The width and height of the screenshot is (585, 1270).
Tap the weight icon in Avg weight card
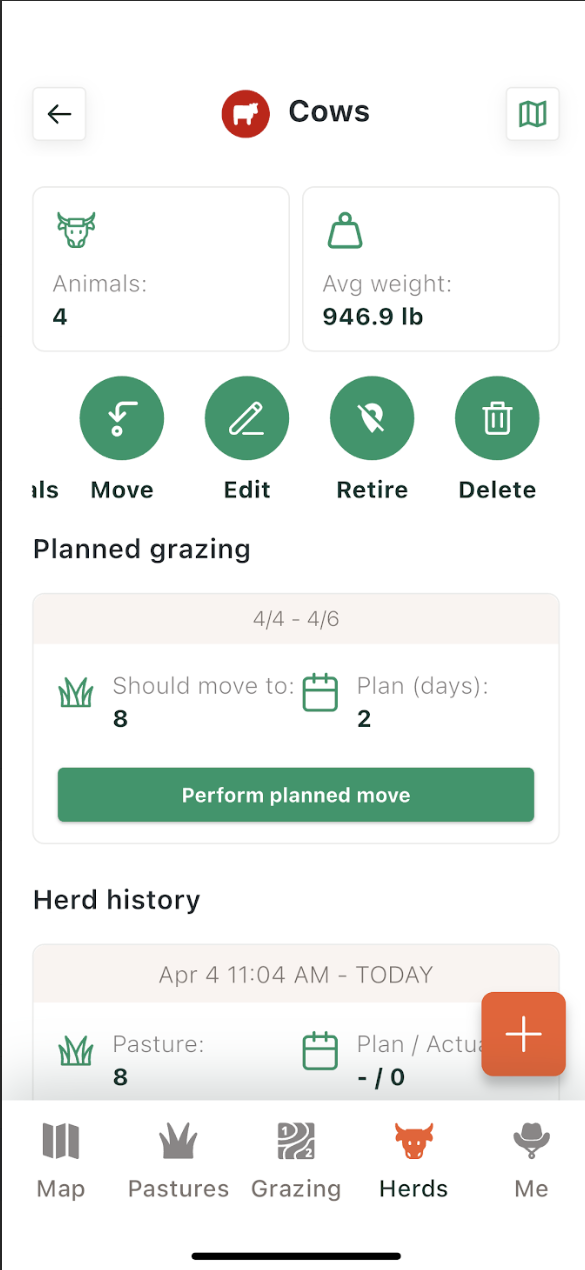pyautogui.click(x=345, y=230)
